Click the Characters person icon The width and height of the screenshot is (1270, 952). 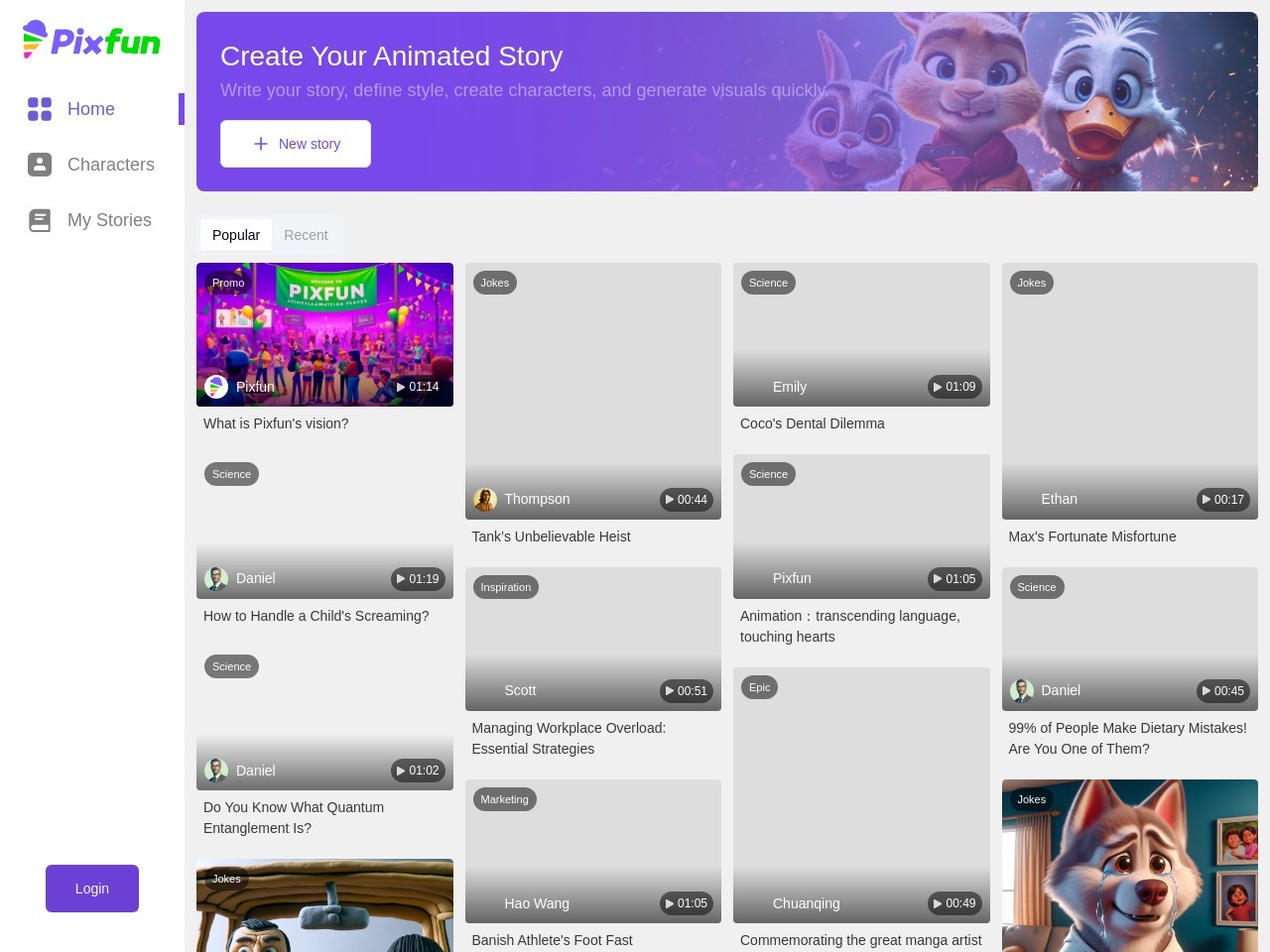[40, 165]
